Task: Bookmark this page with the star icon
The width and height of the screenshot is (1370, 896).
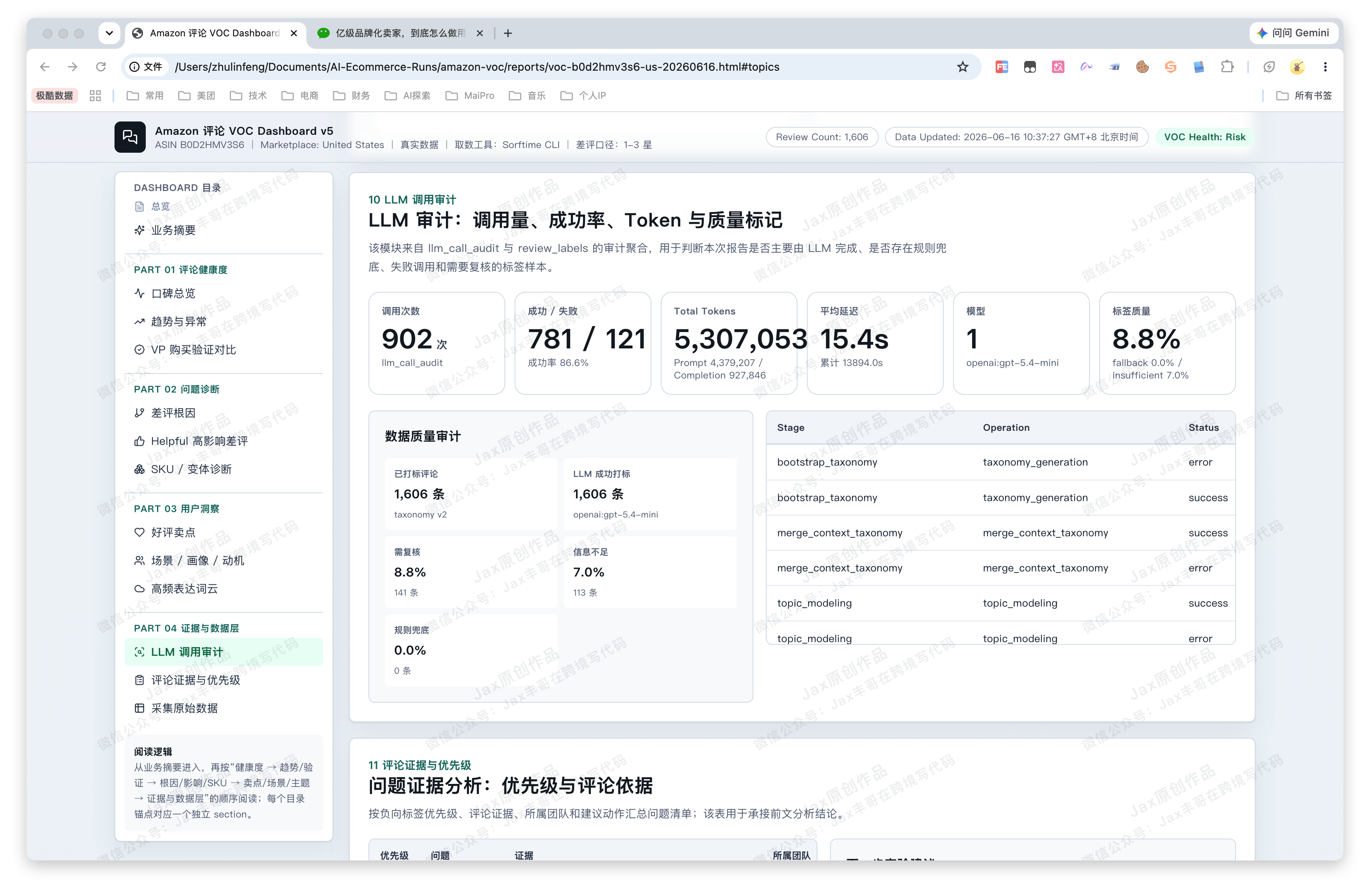Action: pyautogui.click(x=962, y=67)
